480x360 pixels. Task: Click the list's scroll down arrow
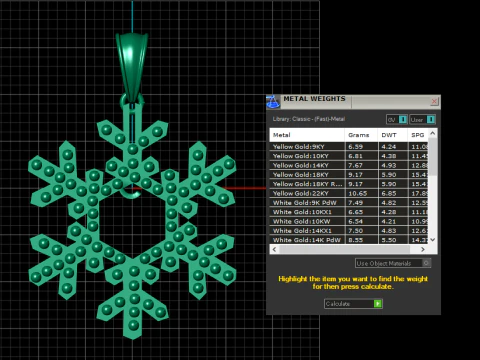[x=433, y=240]
